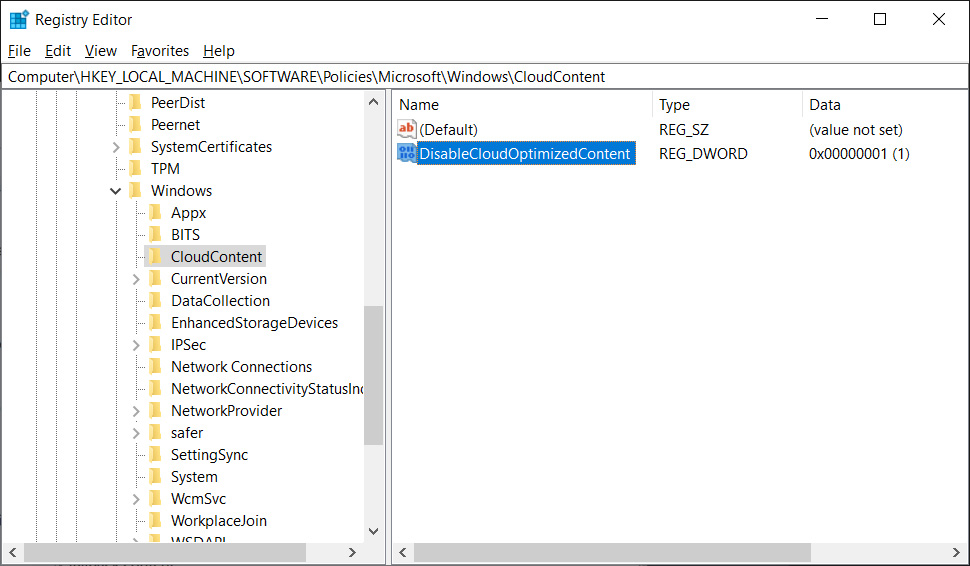The width and height of the screenshot is (970, 566).
Task: Click the NetworkConnectivityStatusIndicator folder icon
Action: click(x=156, y=388)
